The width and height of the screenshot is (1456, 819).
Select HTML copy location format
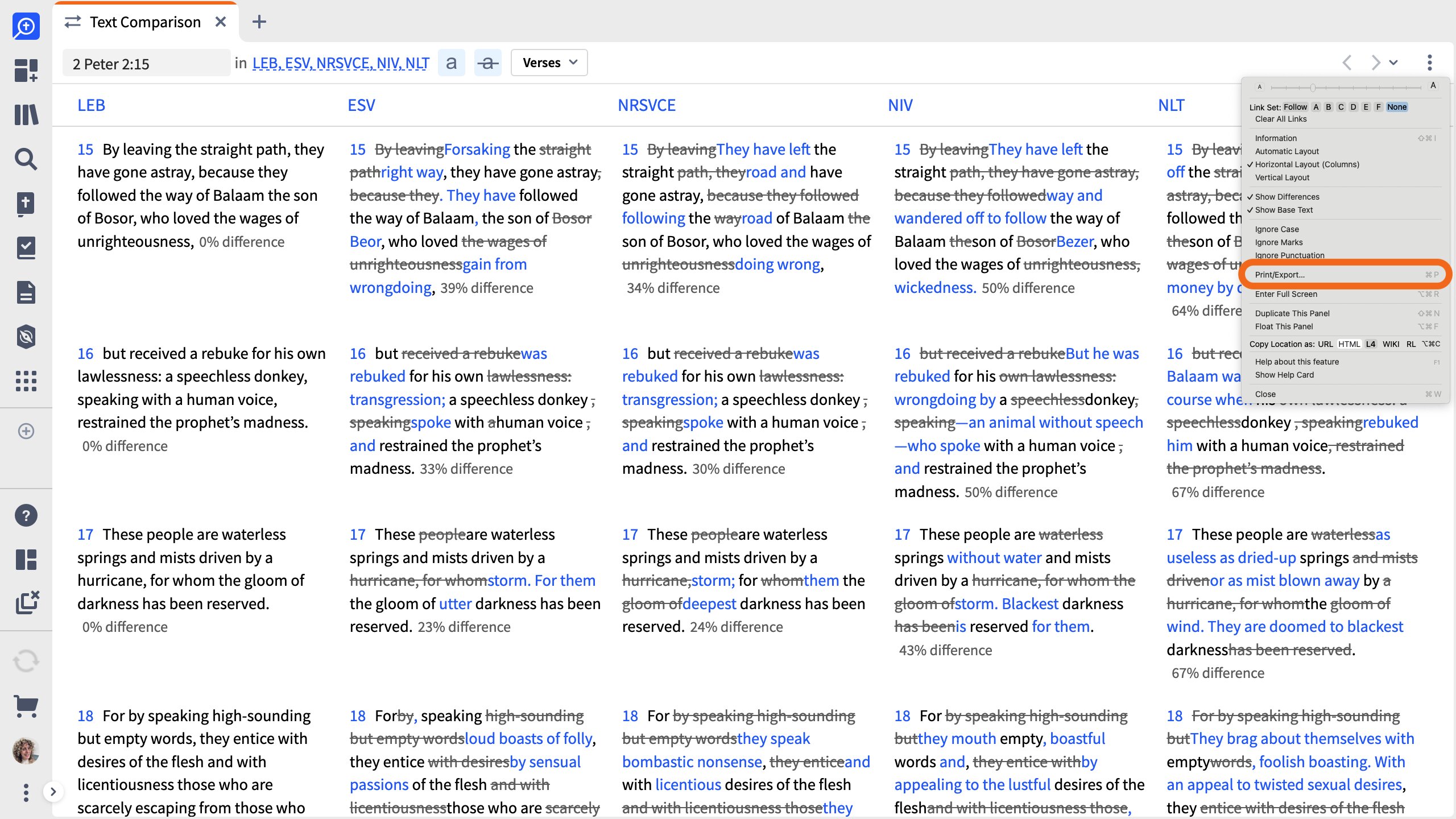(x=1349, y=344)
